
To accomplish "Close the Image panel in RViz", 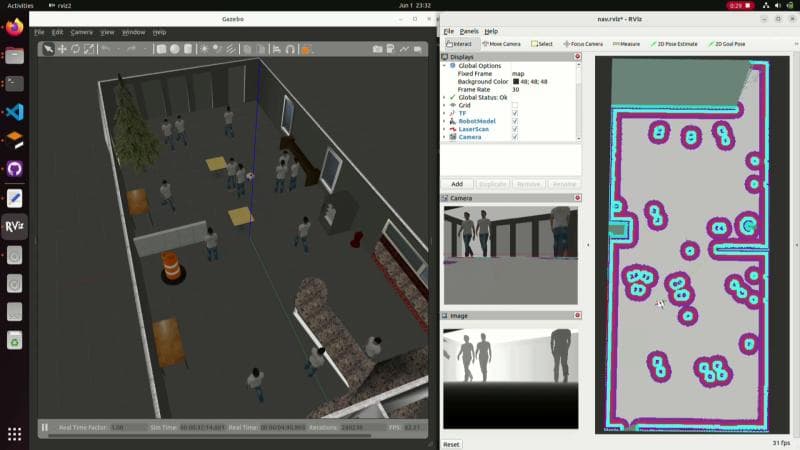I will click(x=578, y=315).
